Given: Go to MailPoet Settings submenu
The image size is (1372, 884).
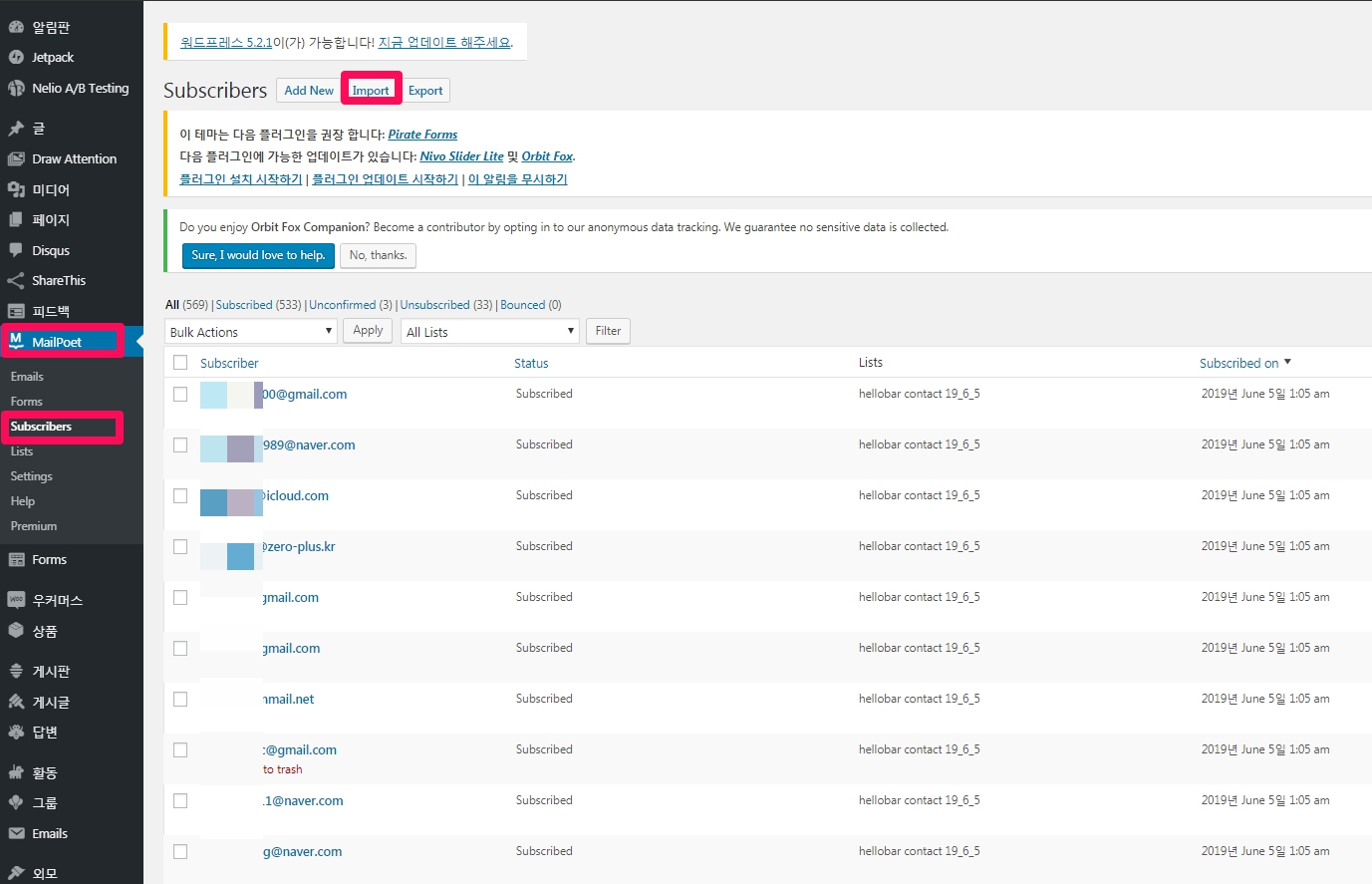Looking at the screenshot, I should (32, 476).
